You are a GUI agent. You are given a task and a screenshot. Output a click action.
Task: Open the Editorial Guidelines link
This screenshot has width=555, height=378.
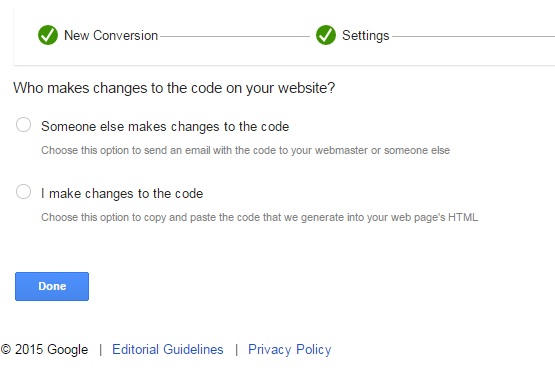168,350
